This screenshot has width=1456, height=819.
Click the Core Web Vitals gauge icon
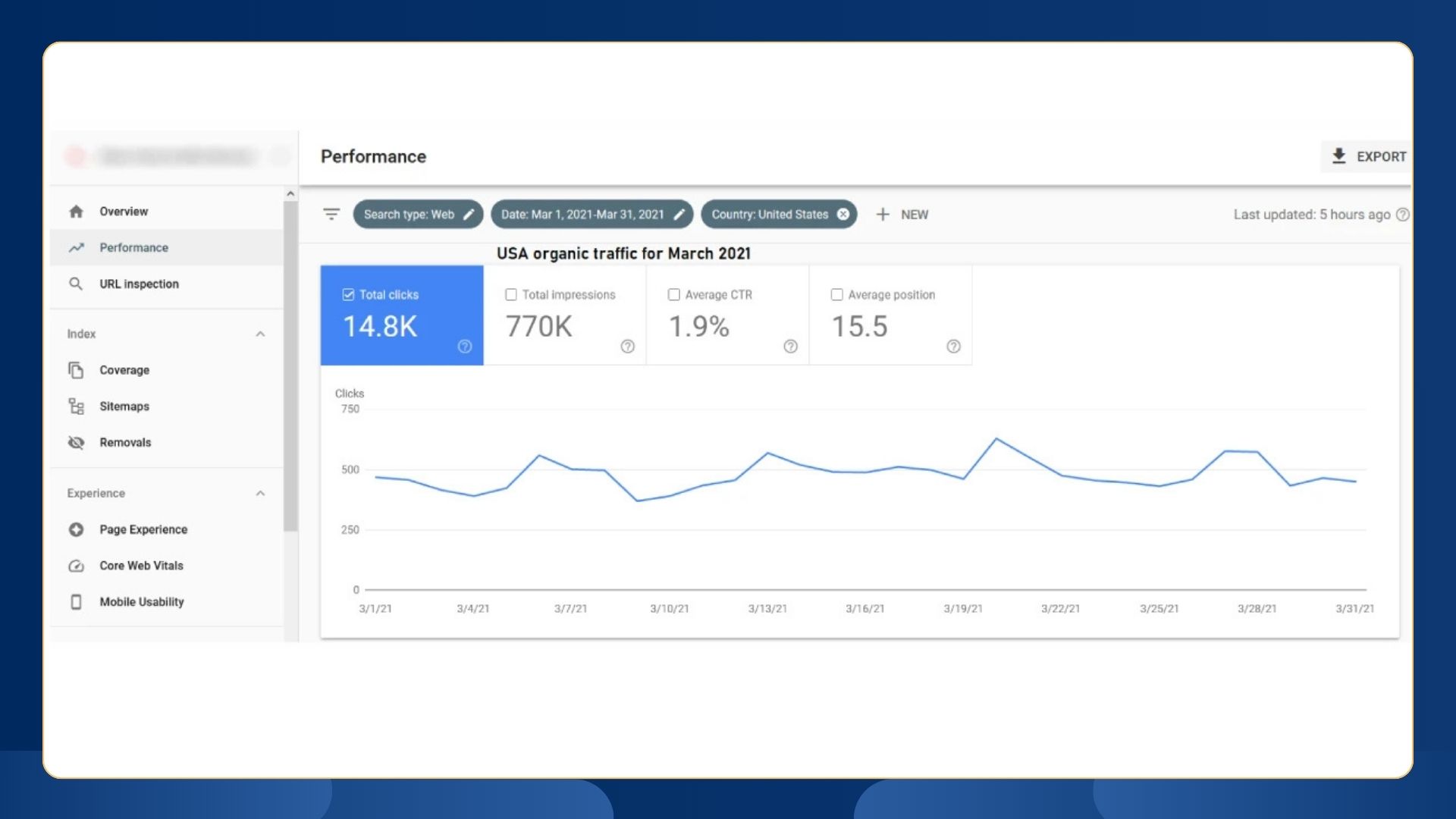click(76, 566)
